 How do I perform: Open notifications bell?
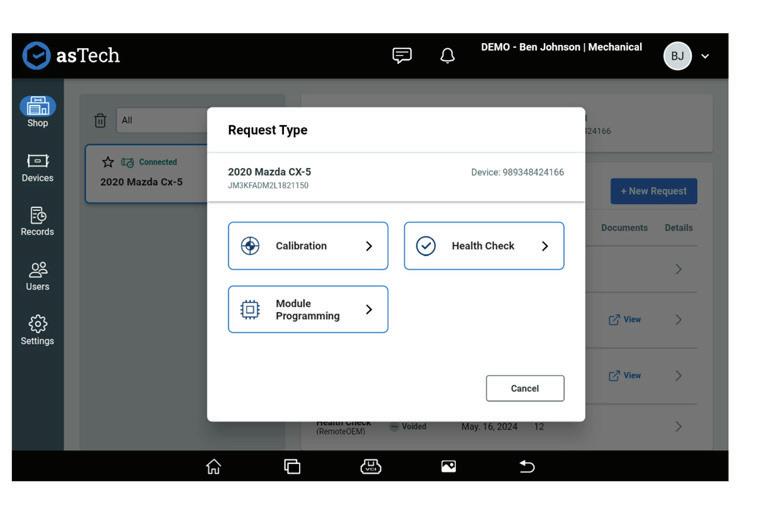tap(447, 56)
